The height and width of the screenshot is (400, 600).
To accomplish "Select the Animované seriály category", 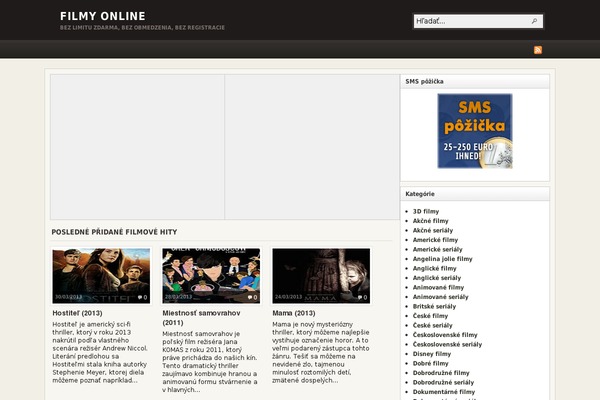I will point(441,297).
